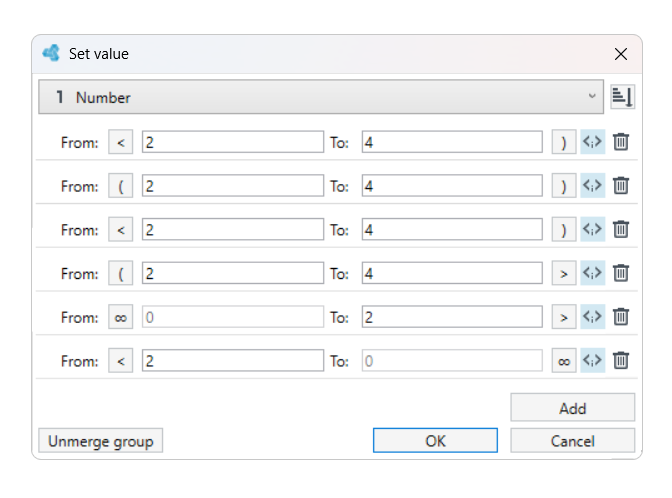Toggle the From '<' bracket in third row
The image size is (672, 498).
click(120, 229)
